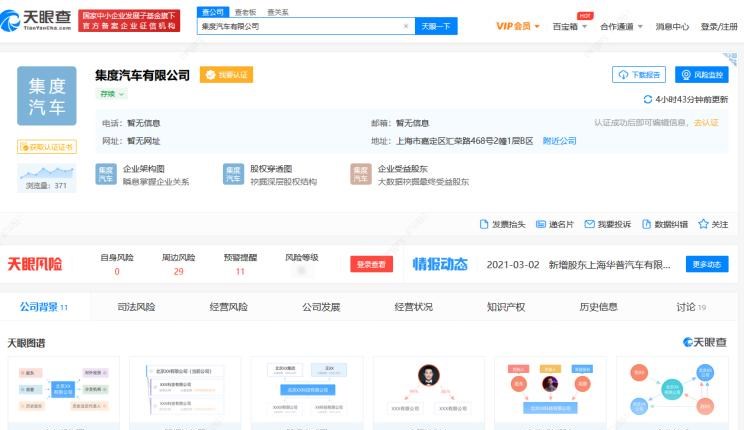Open the 附近公司 link

point(559,141)
